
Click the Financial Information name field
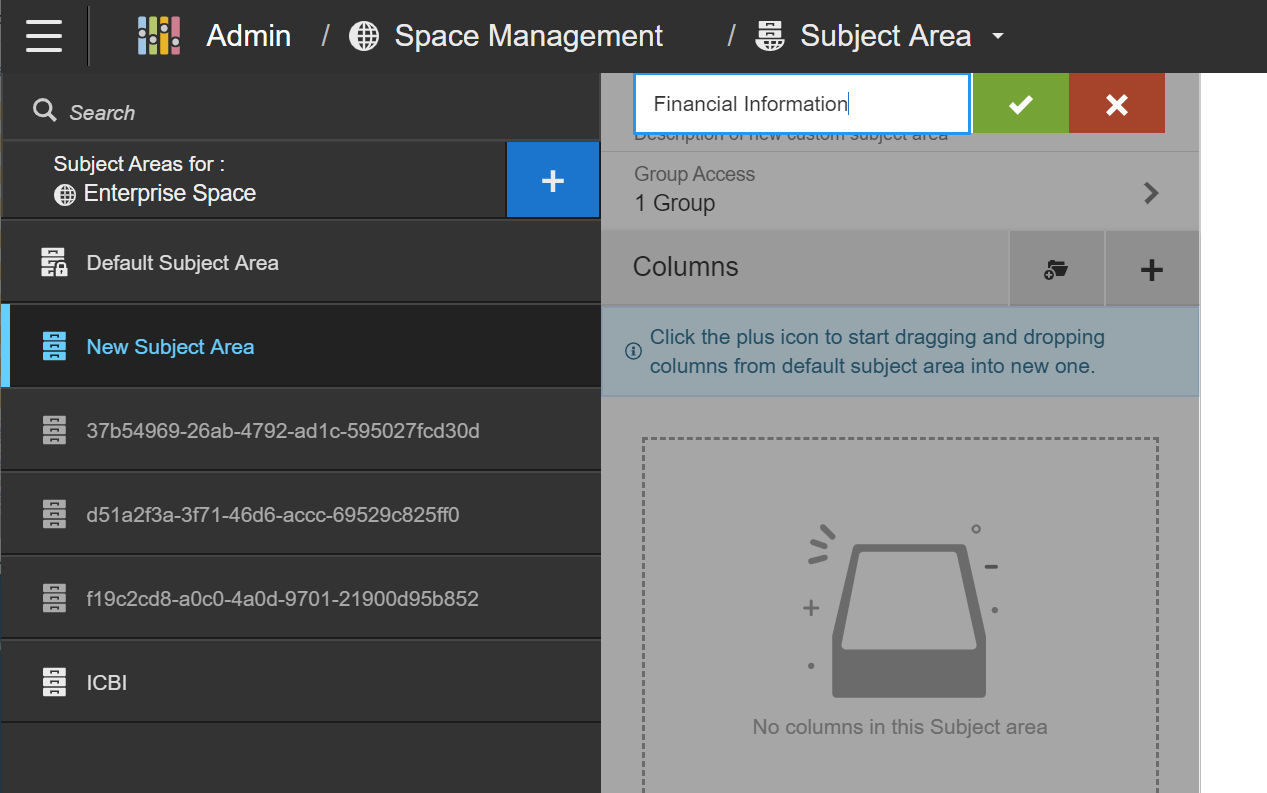800,104
